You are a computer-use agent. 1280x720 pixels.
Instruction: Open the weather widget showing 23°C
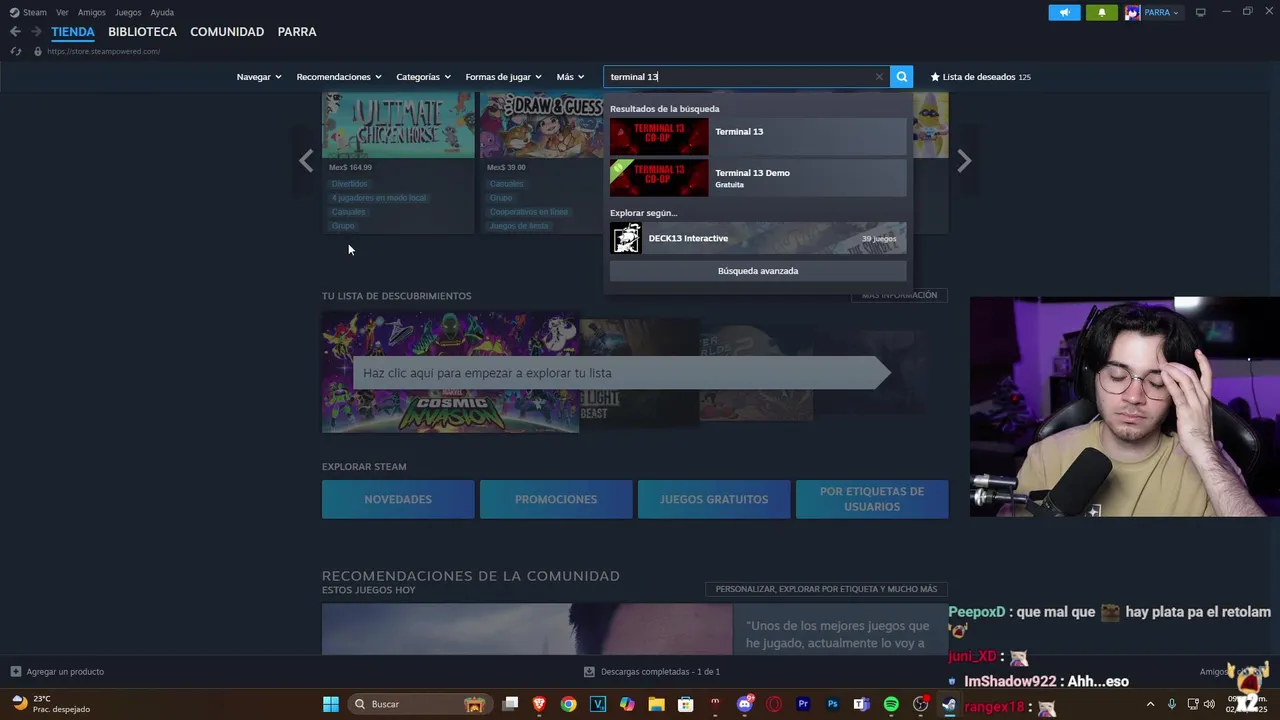point(50,704)
